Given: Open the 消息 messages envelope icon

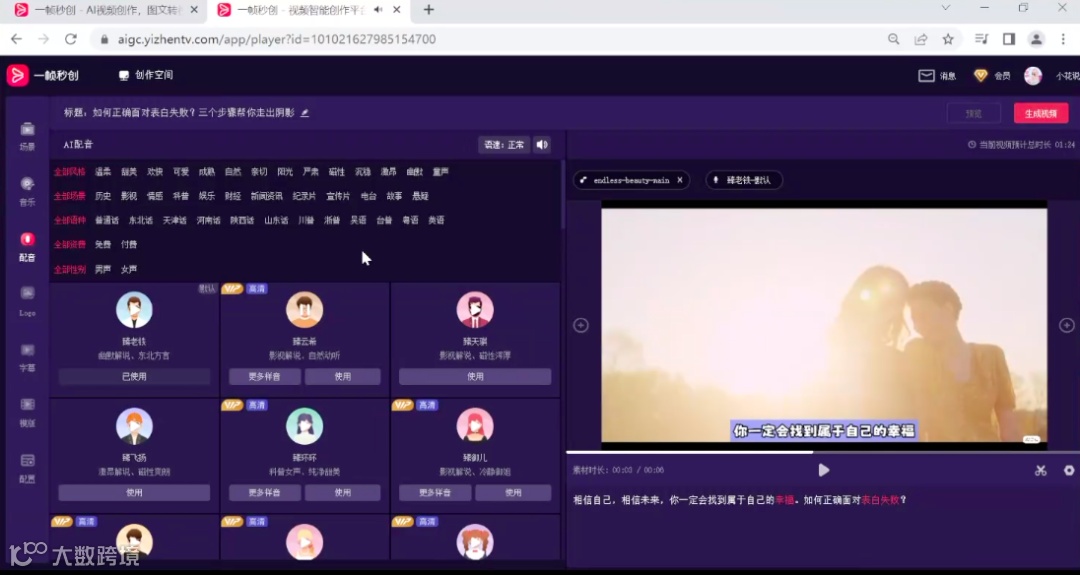Looking at the screenshot, I should click(x=926, y=76).
